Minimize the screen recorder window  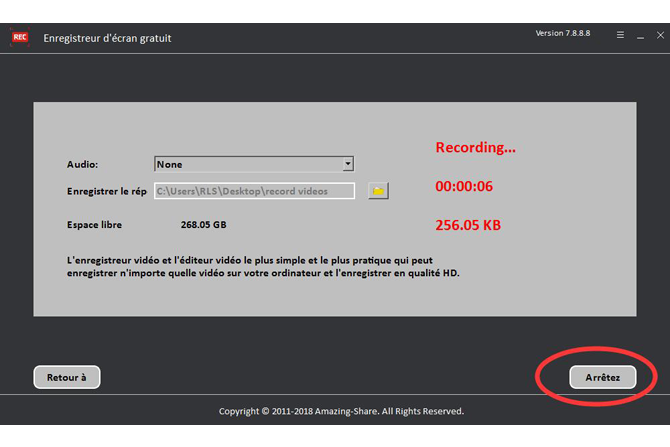[640, 36]
